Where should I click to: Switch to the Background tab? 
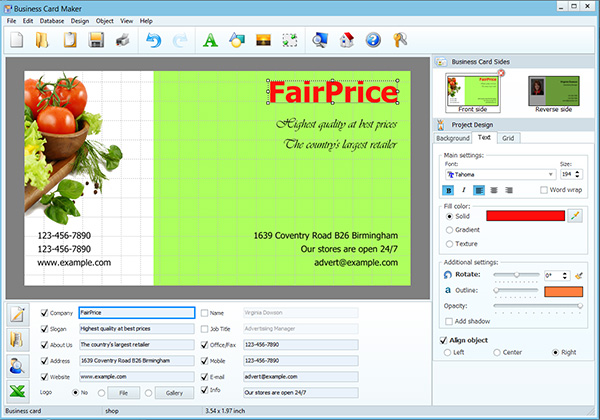453,138
